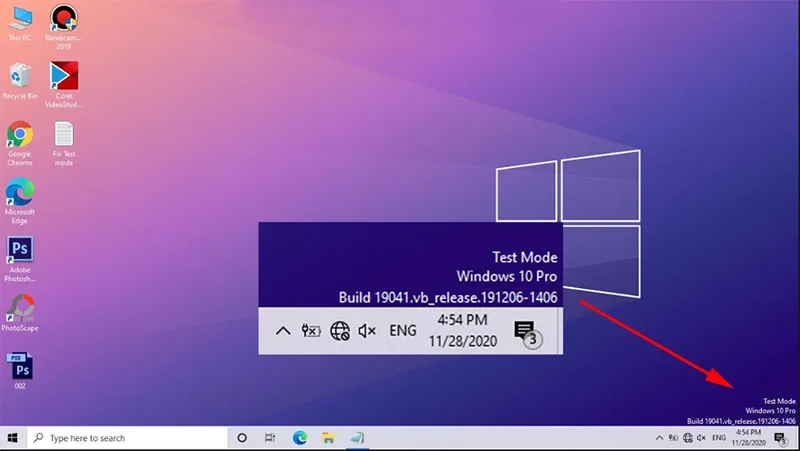Click the taskbar muted speaker icon
Screen dimensions: 800x451
coord(702,438)
